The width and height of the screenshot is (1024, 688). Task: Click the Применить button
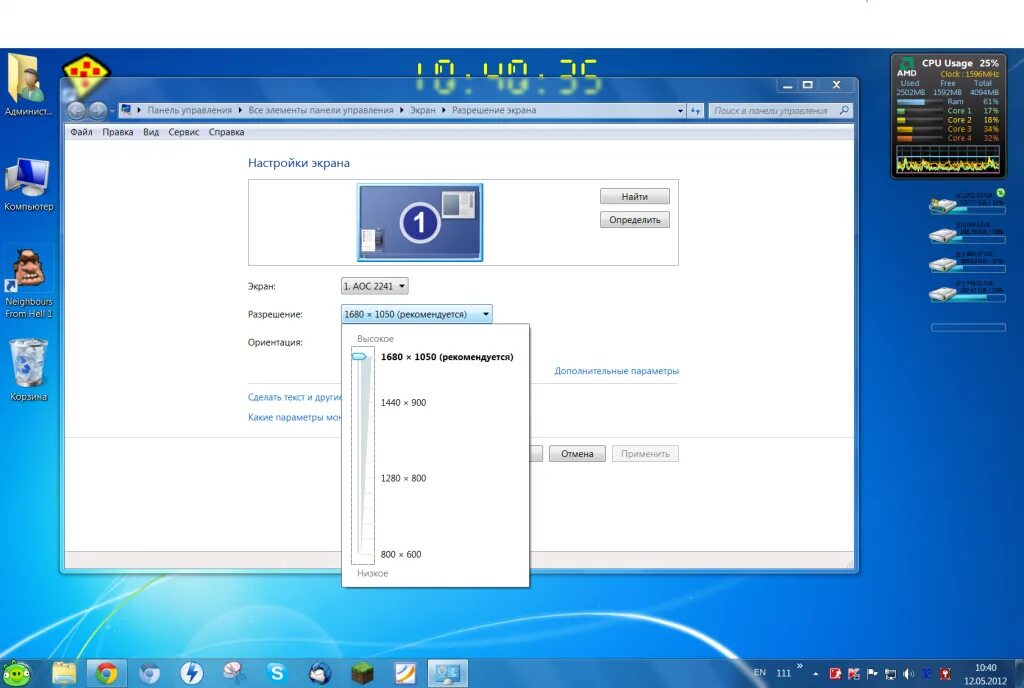point(645,454)
